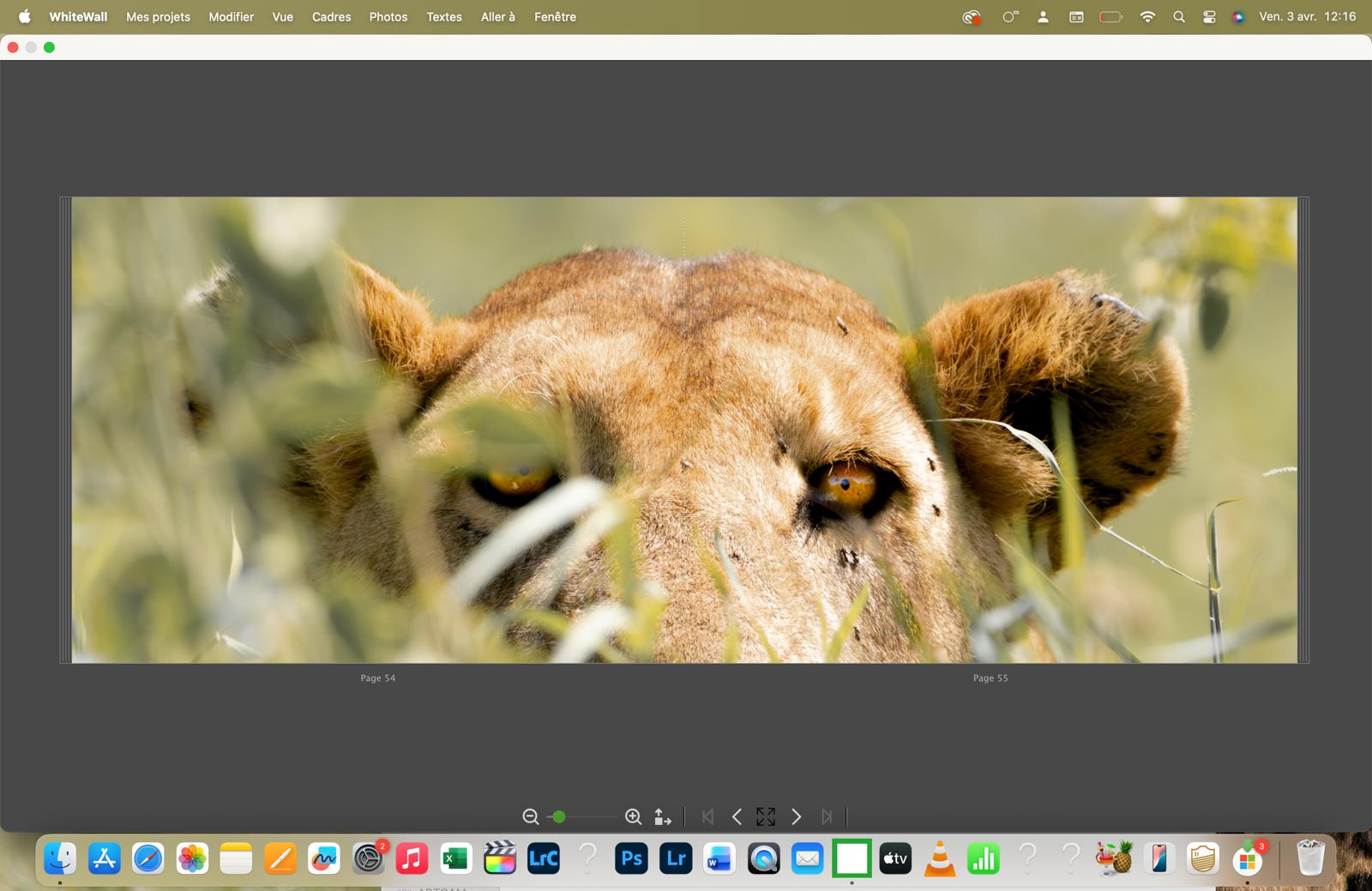This screenshot has width=1372, height=891.
Task: Open Lightroom Classic from the Dock
Action: [544, 858]
